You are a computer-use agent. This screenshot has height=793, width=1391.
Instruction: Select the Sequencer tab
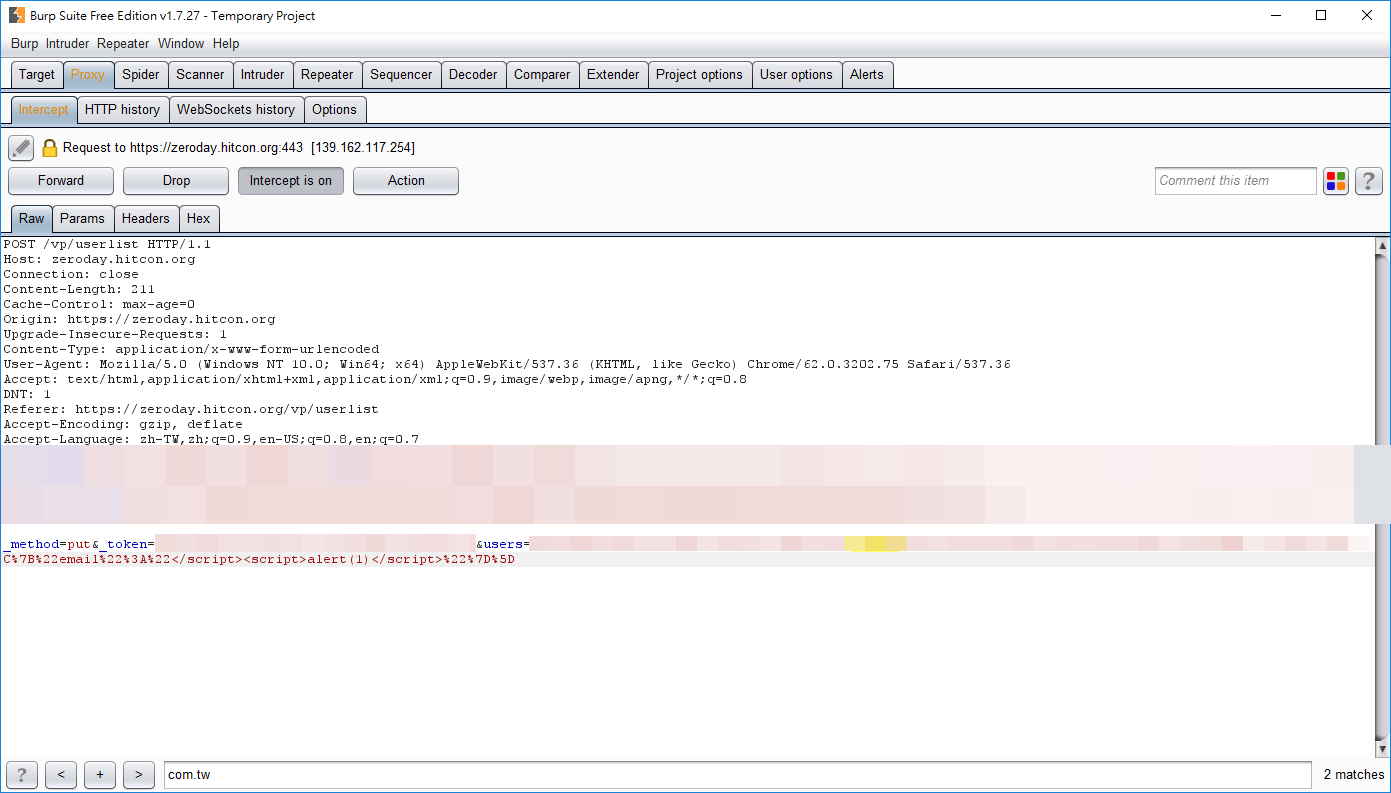(x=401, y=75)
